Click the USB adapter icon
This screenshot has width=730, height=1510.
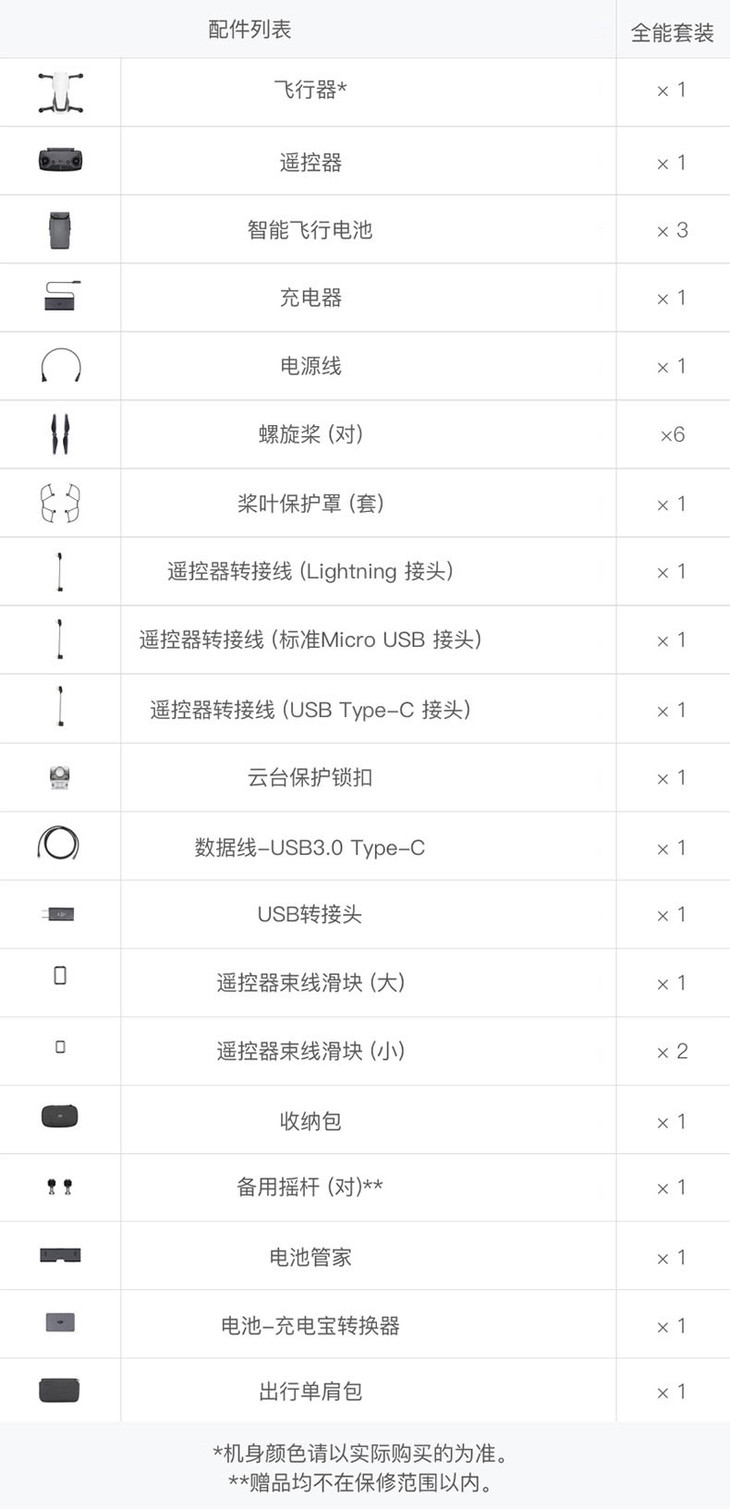(x=60, y=914)
